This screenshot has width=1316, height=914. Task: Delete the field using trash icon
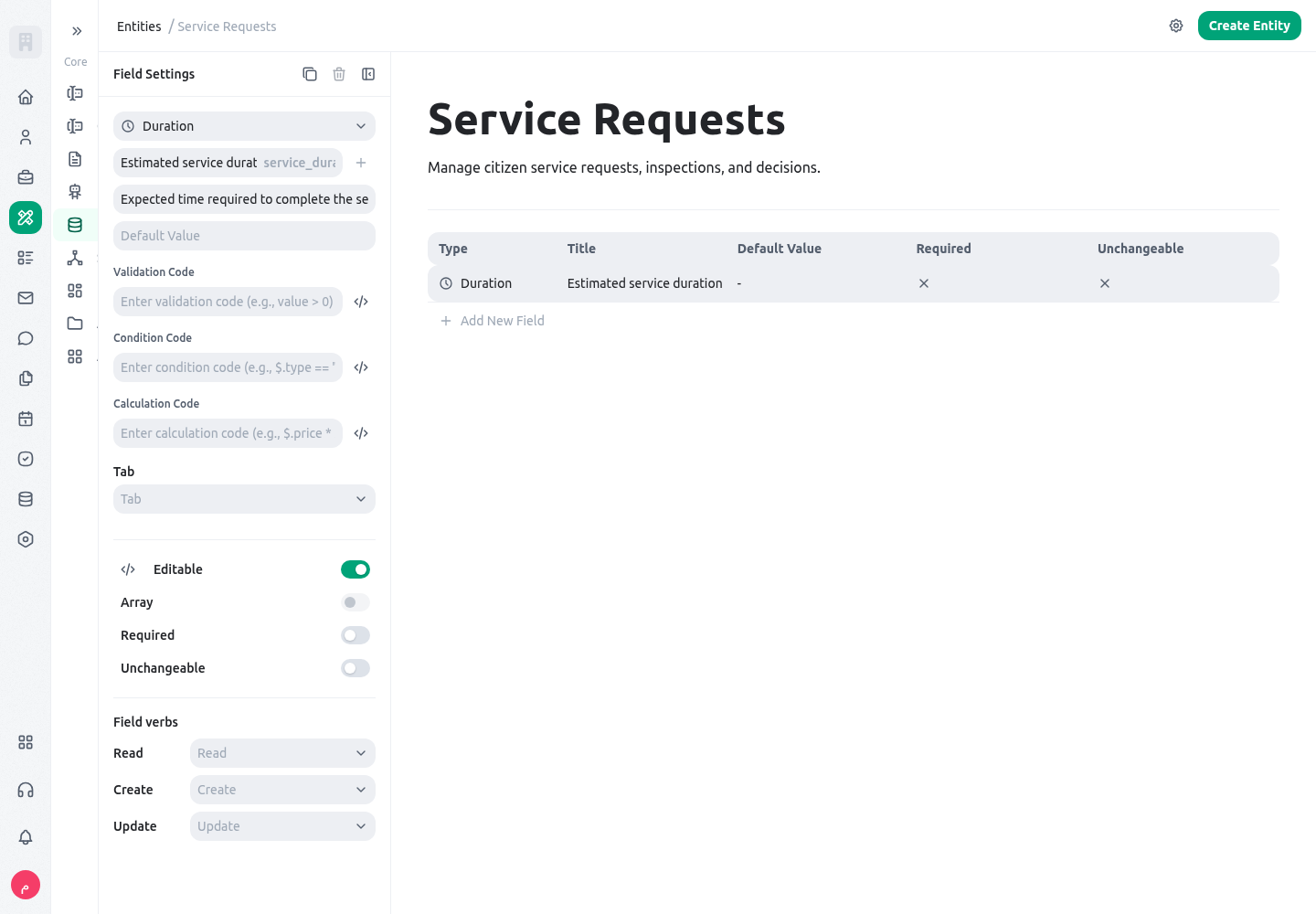pyautogui.click(x=339, y=74)
